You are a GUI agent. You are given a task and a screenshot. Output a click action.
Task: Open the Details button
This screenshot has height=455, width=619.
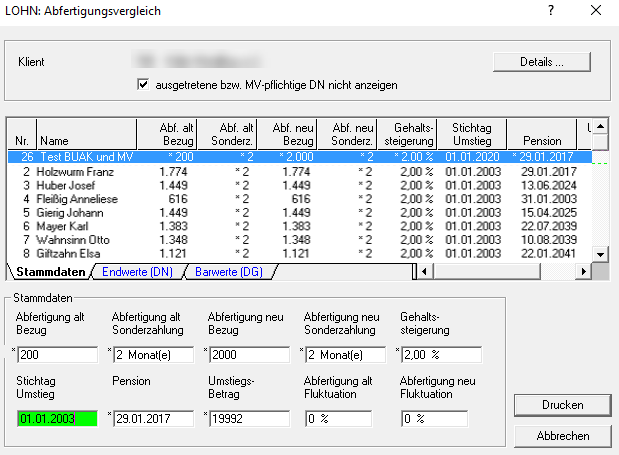point(542,62)
